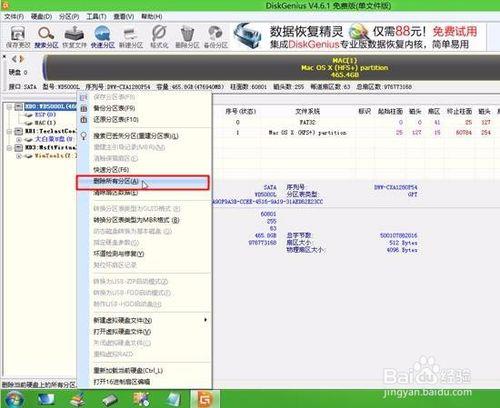Choose 重新加载当前硬盘(Ctrl_L) menu entry

pyautogui.click(x=144, y=371)
